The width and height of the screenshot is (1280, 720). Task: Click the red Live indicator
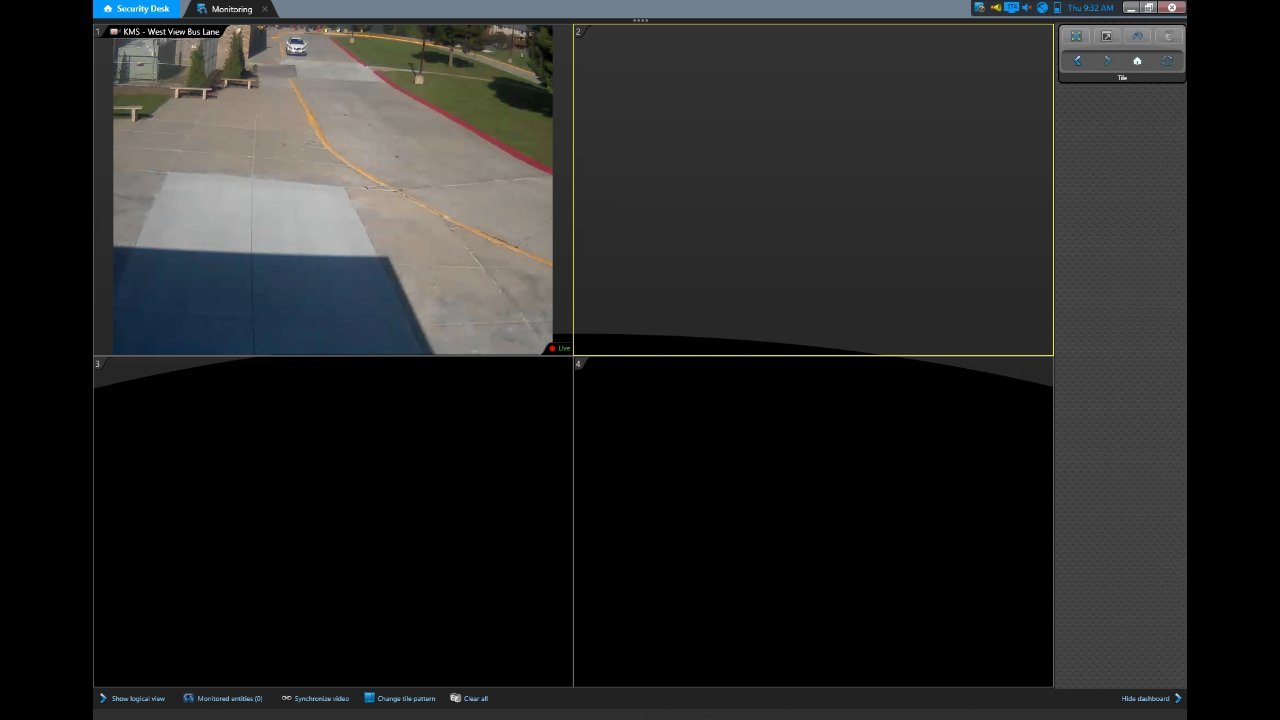pyautogui.click(x=559, y=348)
